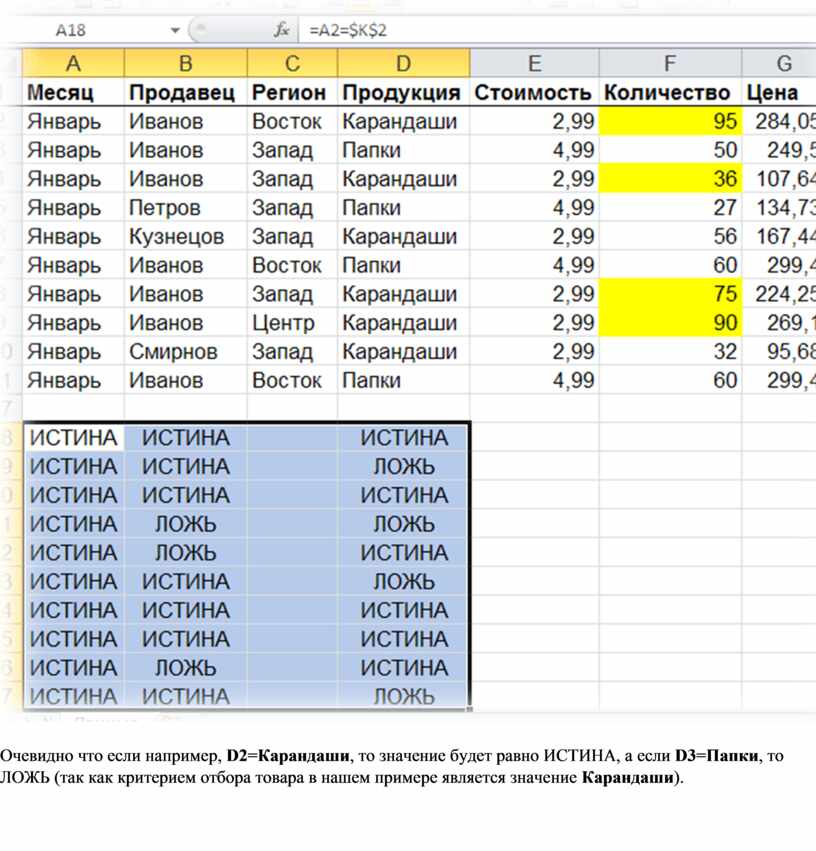
Task: Click the 'Регион' header cell
Action: [292, 92]
